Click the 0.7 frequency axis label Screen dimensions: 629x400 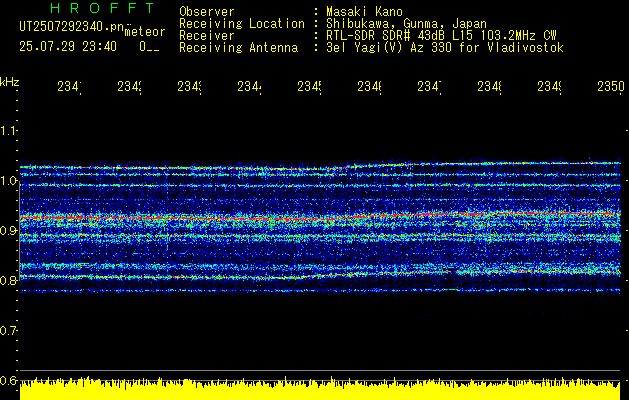pos(8,331)
